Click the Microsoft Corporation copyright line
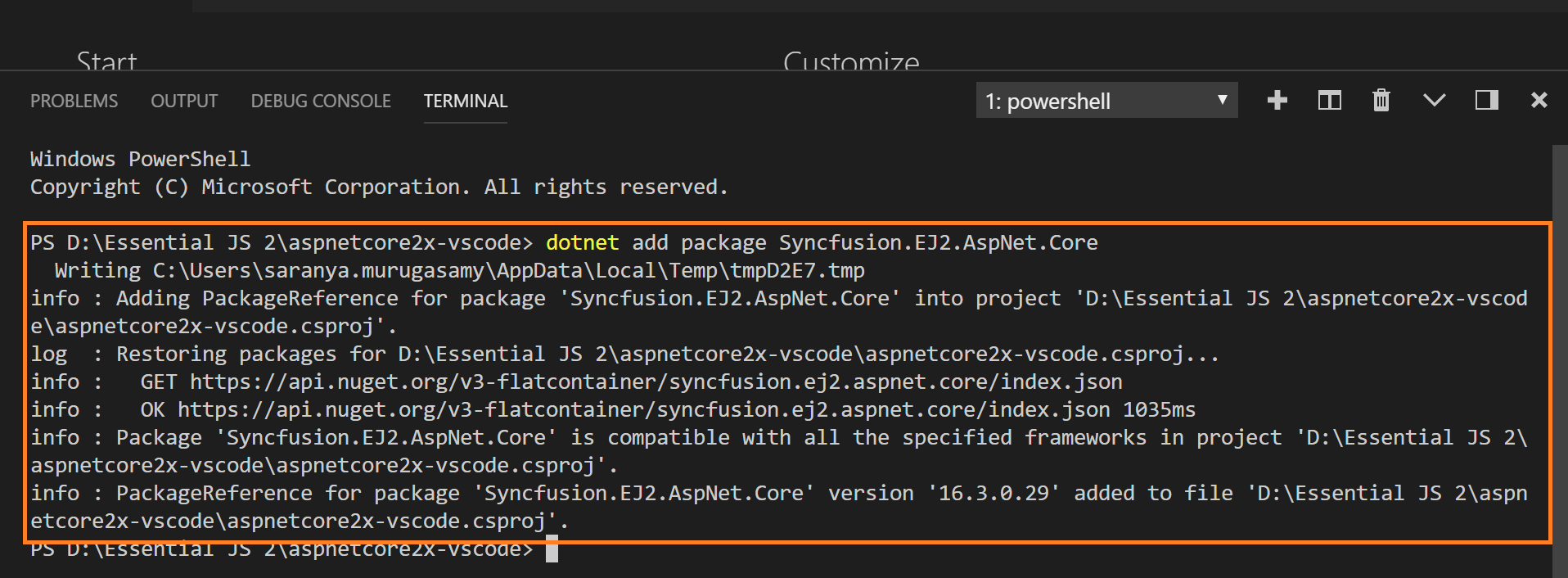1568x578 pixels. click(379, 187)
